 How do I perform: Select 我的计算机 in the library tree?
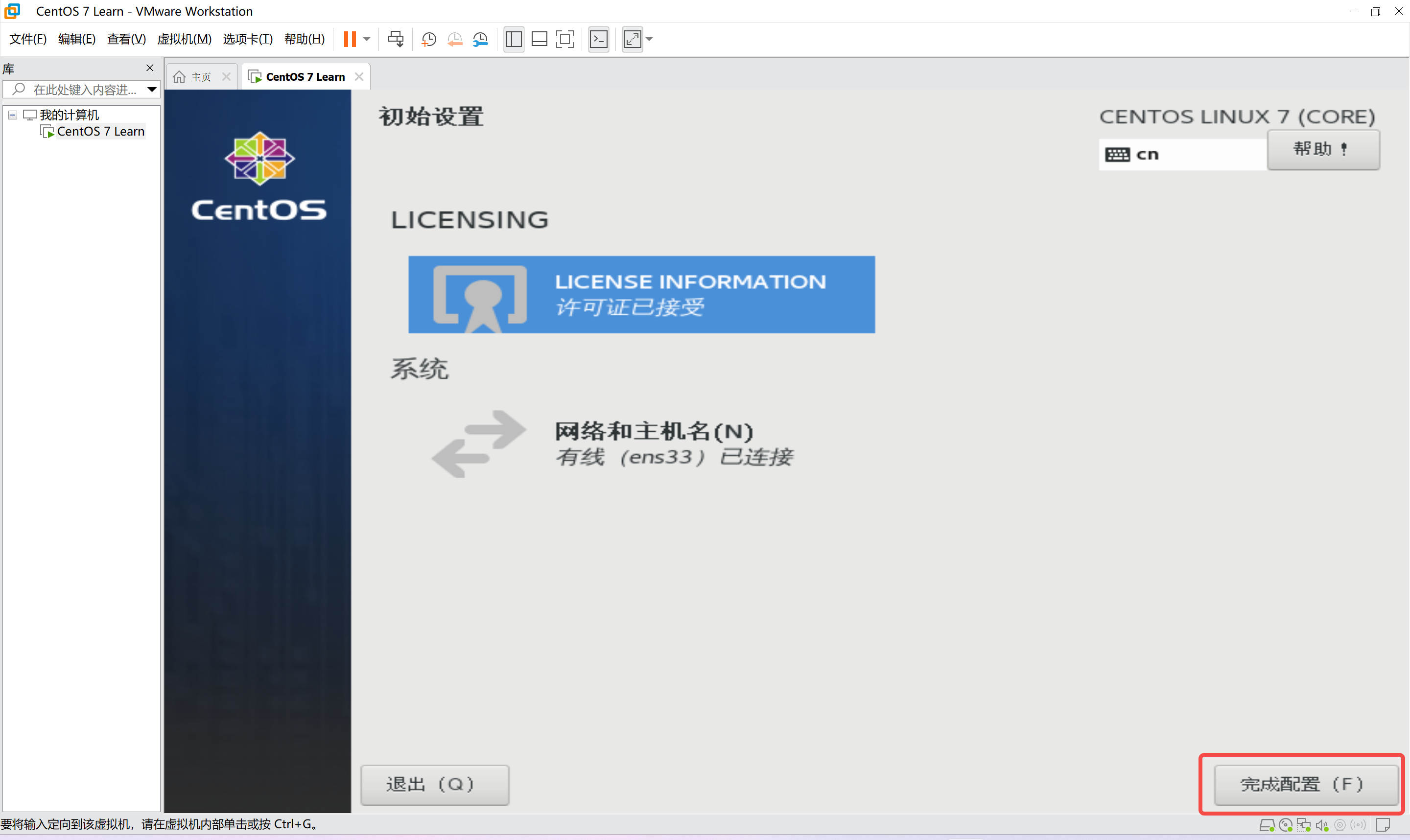69,115
